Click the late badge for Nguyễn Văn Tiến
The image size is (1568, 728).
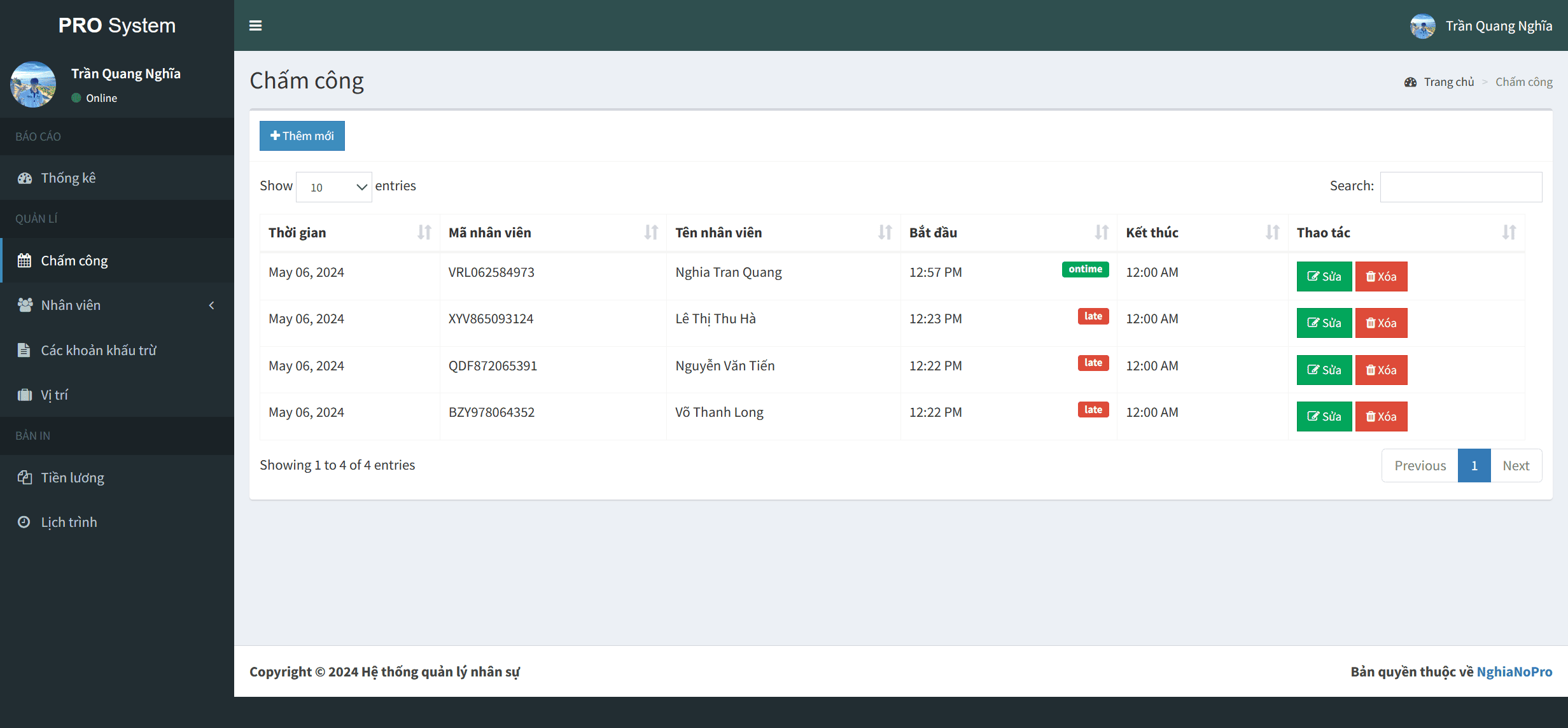(1093, 363)
